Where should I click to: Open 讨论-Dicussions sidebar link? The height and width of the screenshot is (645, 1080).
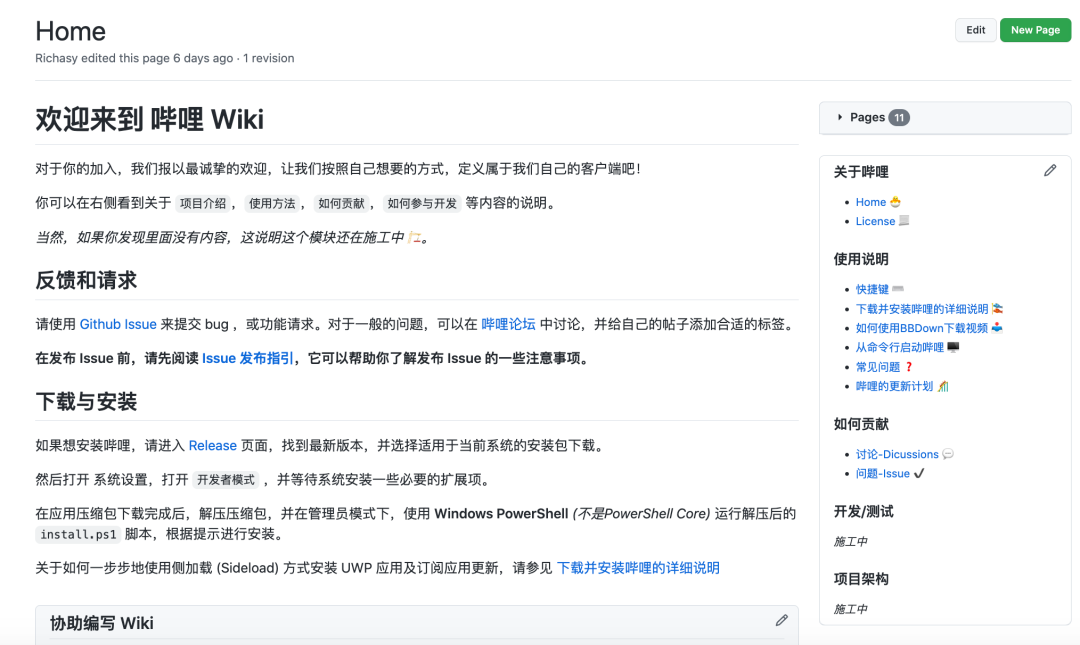tap(897, 454)
